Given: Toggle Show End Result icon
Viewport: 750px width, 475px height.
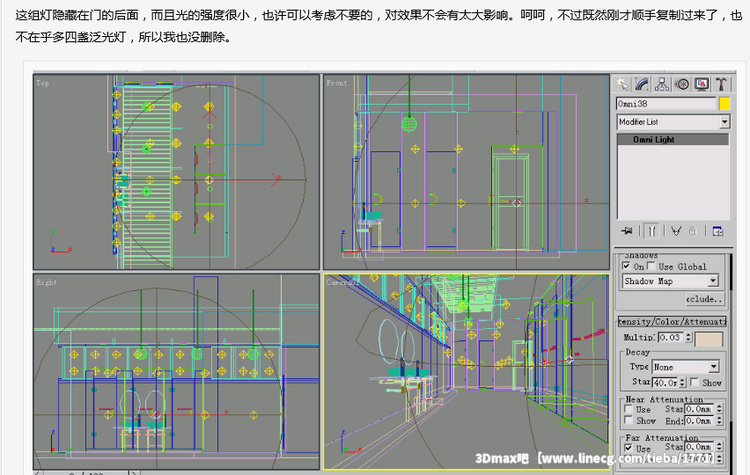Looking at the screenshot, I should 651,231.
